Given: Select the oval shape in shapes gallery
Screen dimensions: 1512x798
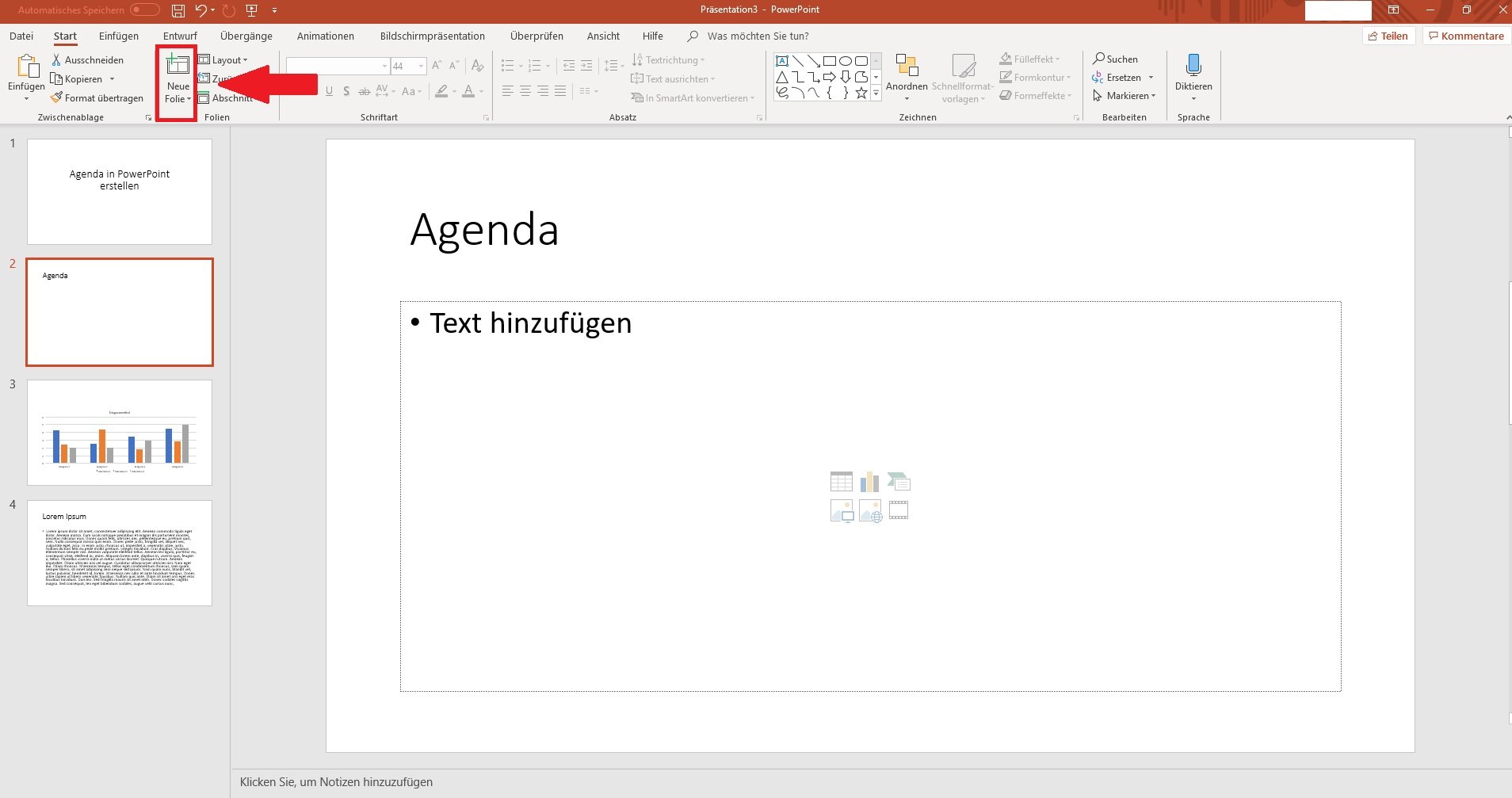Looking at the screenshot, I should tap(846, 61).
